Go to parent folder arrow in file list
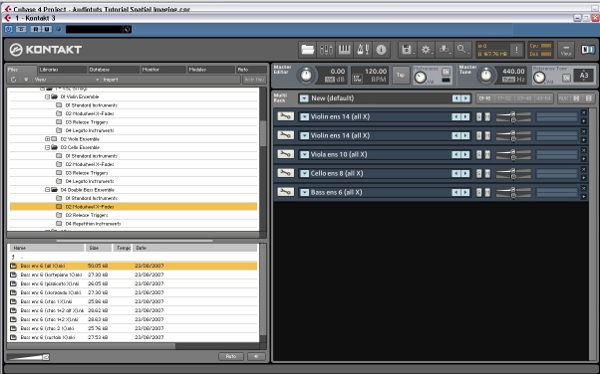600x374 pixels. 14,257
